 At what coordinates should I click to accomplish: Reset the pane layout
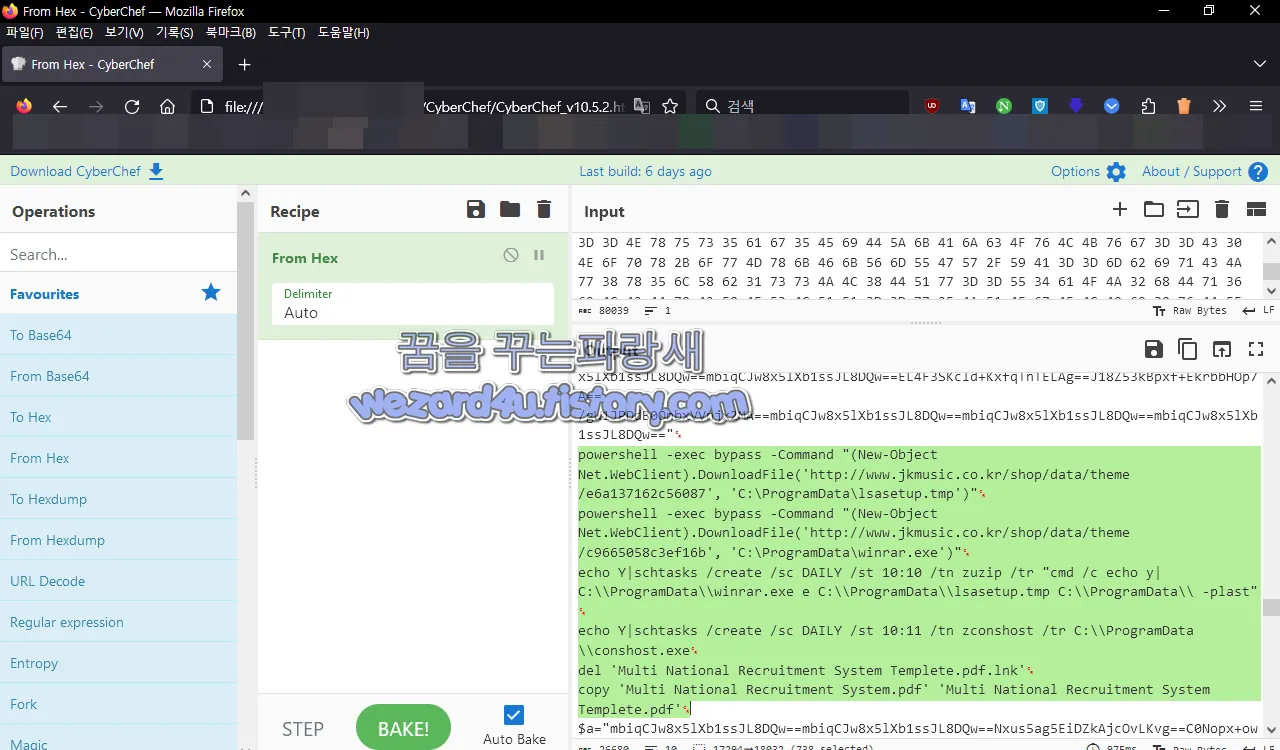coord(1256,209)
